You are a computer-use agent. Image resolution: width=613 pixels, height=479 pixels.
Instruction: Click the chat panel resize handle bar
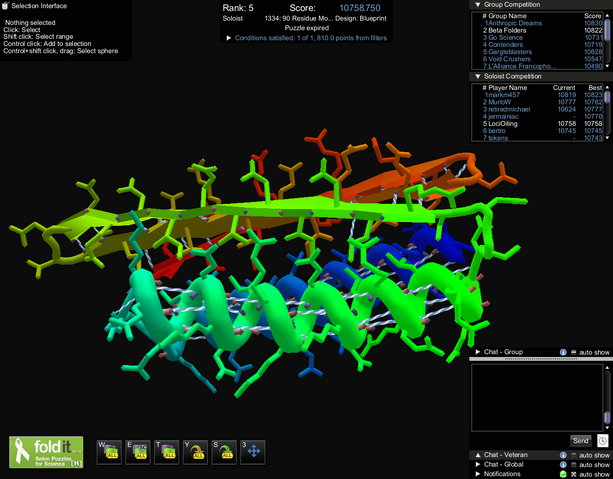click(541, 359)
